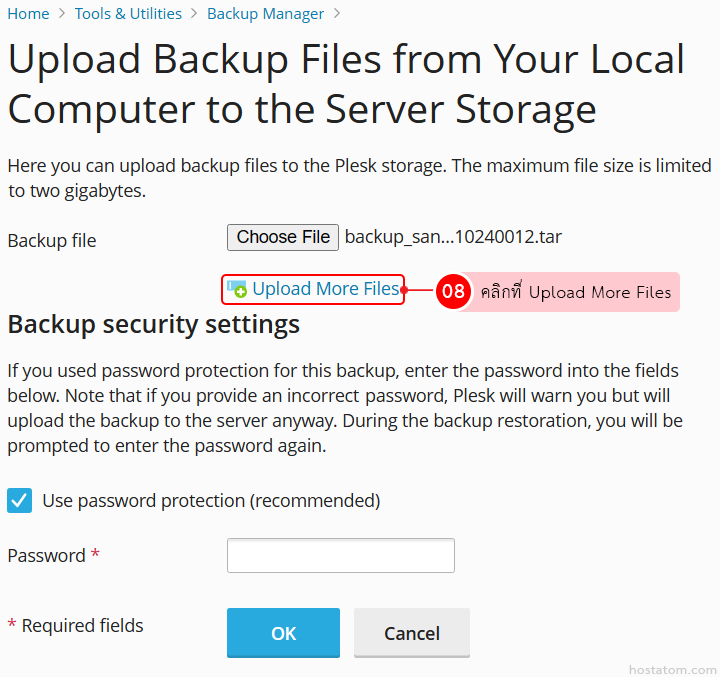The width and height of the screenshot is (720, 677).
Task: Return to Backup Manager page
Action: click(265, 14)
